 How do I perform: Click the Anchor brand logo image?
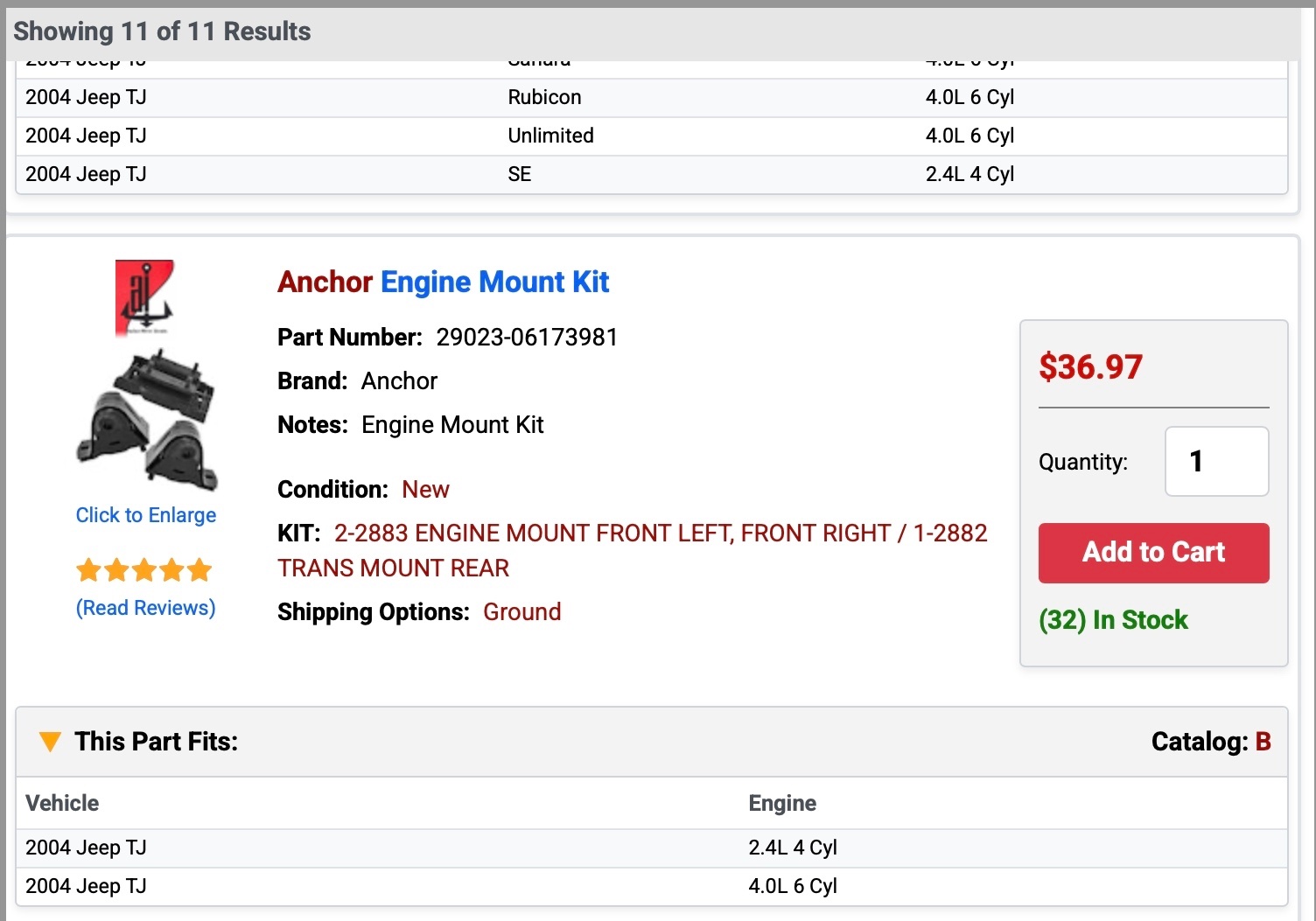tap(144, 297)
